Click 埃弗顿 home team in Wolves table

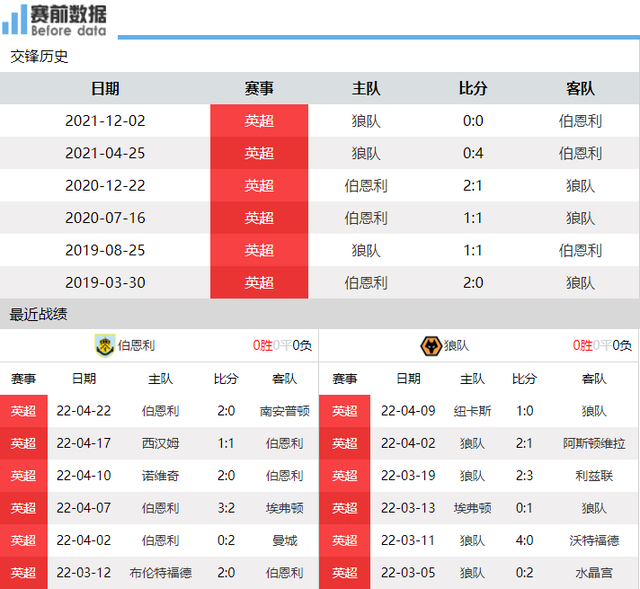[x=472, y=508]
